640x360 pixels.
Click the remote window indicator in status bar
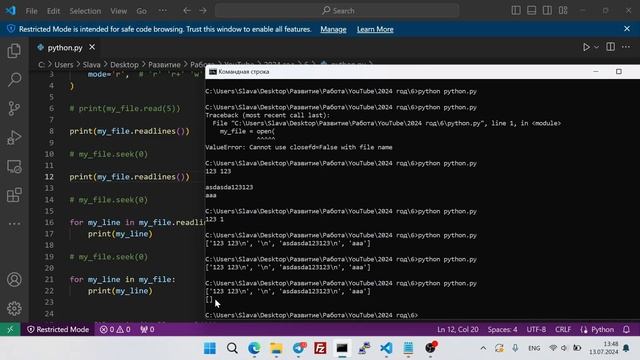(10, 329)
